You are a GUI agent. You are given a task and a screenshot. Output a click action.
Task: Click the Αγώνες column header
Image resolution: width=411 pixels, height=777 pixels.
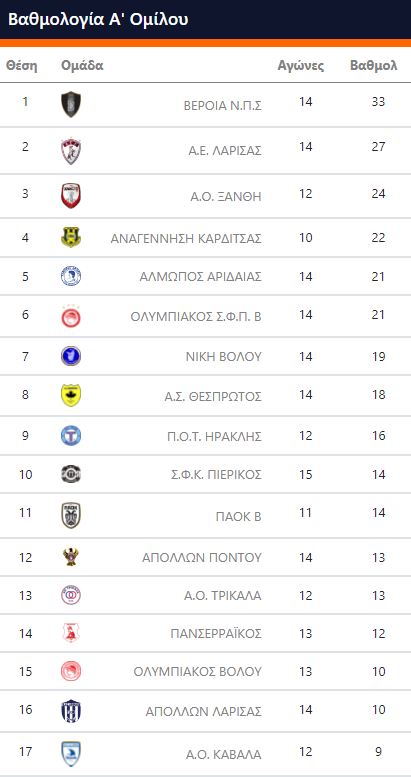(x=300, y=65)
